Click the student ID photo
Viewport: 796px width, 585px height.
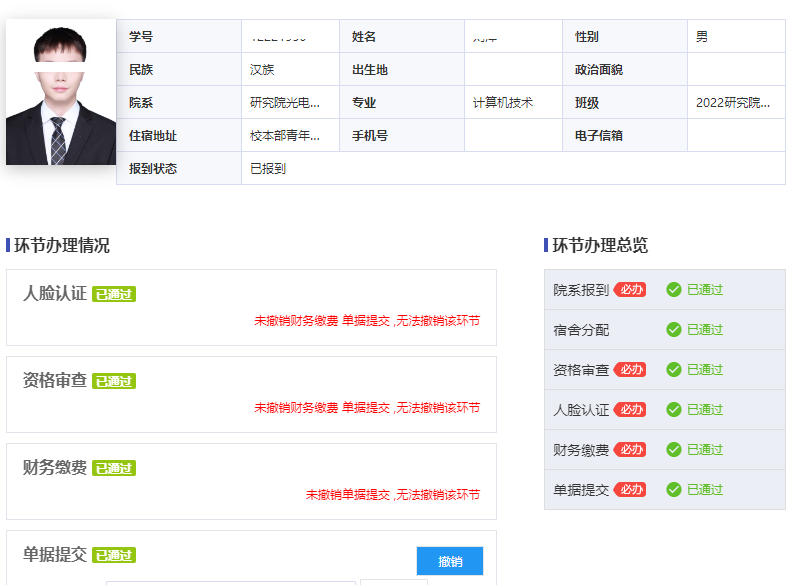click(x=61, y=93)
